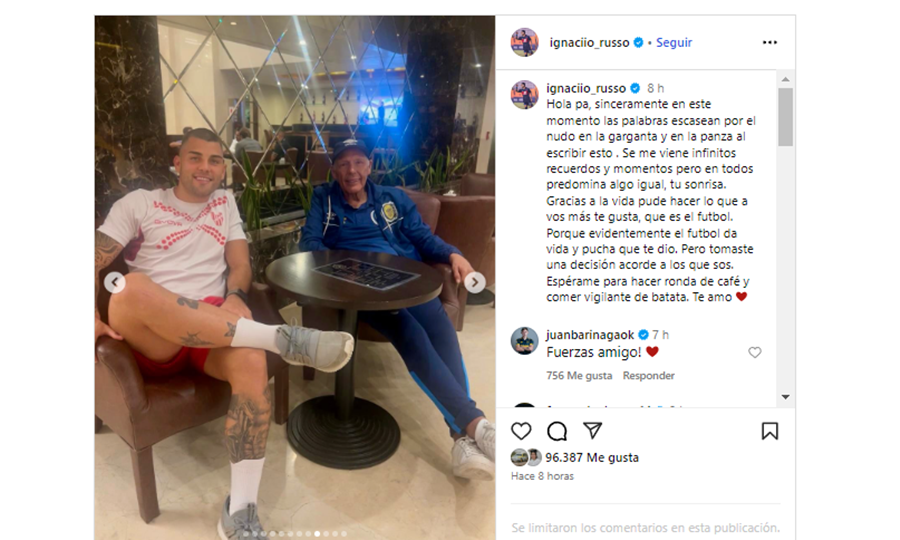The image size is (900, 540).
Task: Follow the account via Seguir
Action: 674,42
